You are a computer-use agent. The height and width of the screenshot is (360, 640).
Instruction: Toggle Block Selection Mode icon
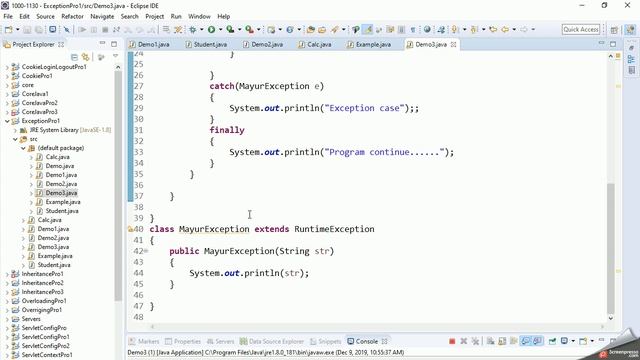tap(401, 29)
